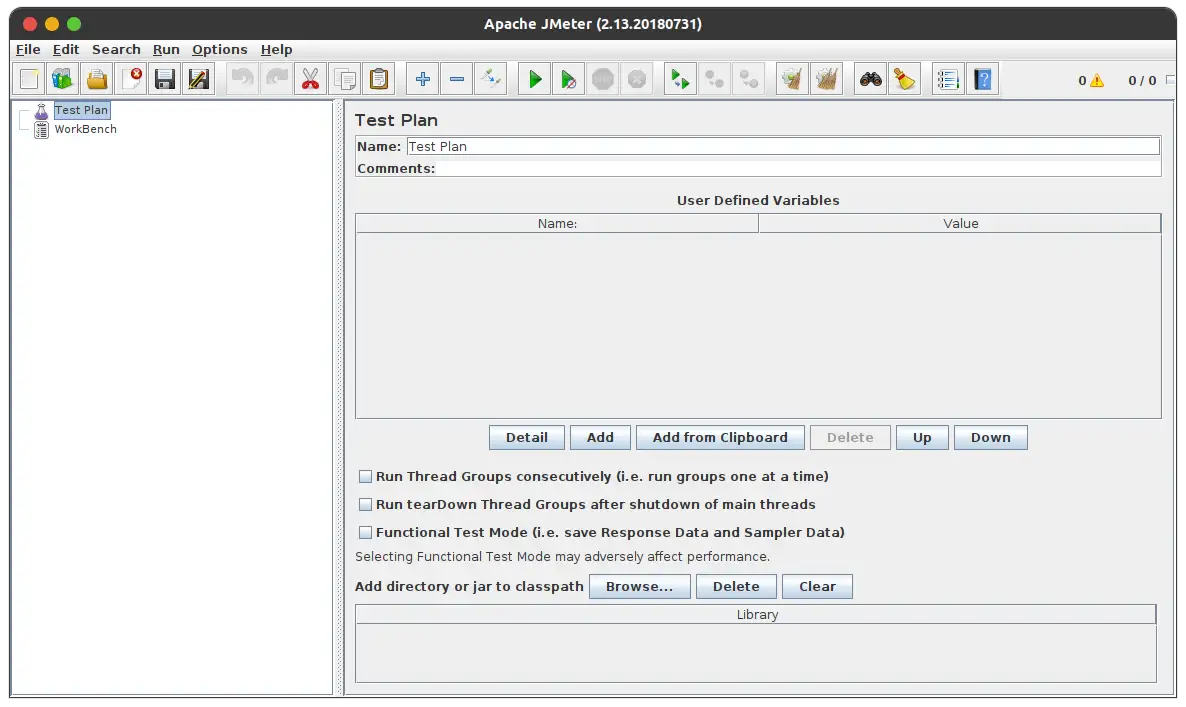Click the Library column header
This screenshot has height=707, width=1186.
click(756, 615)
